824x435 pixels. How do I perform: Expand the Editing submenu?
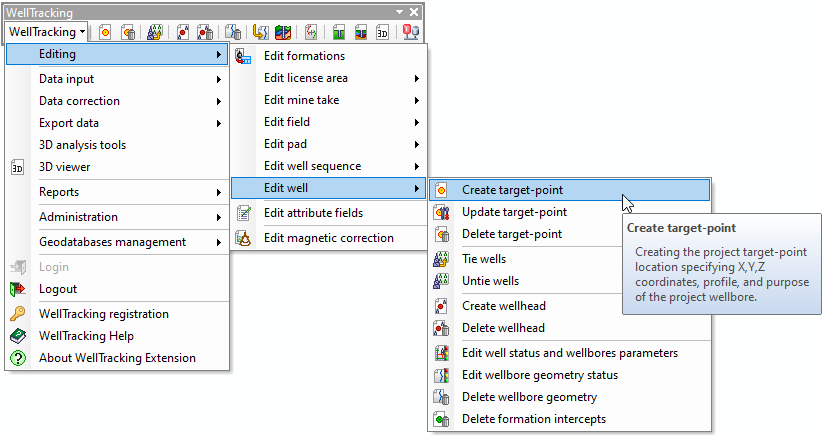(117, 54)
